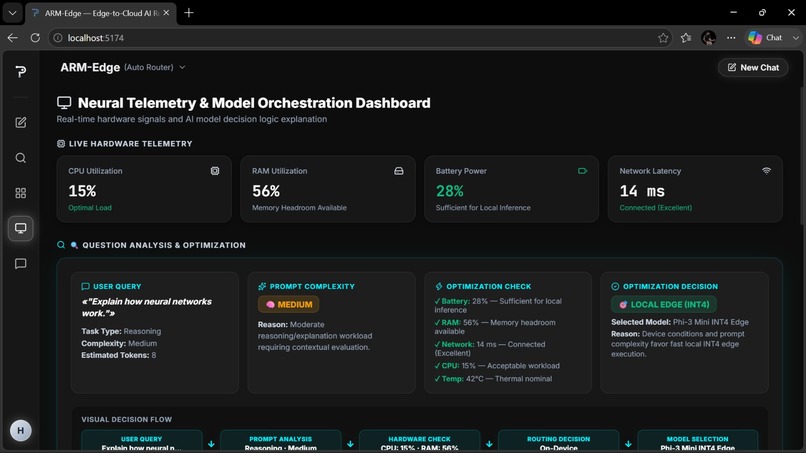The width and height of the screenshot is (806, 453).
Task: Open the search icon in sidebar
Action: [21, 158]
